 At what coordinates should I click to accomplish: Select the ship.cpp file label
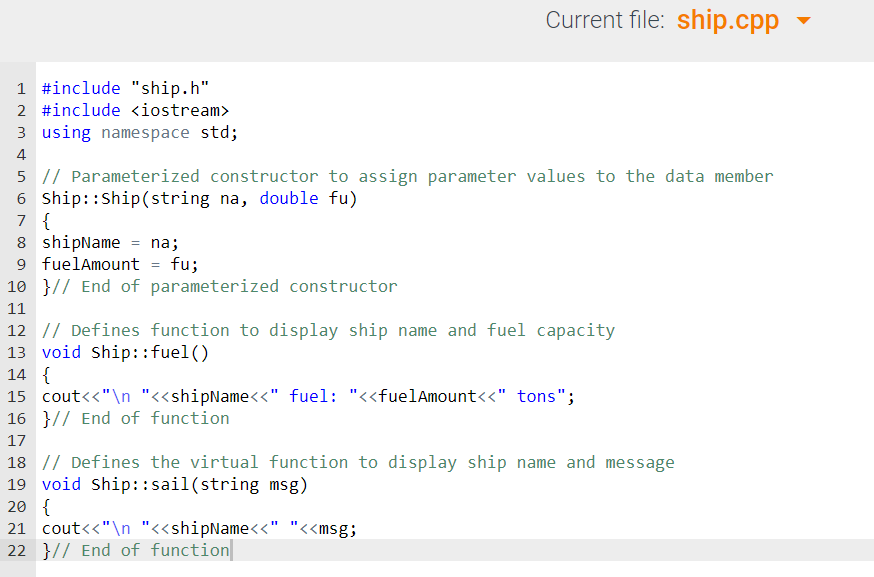click(x=728, y=20)
